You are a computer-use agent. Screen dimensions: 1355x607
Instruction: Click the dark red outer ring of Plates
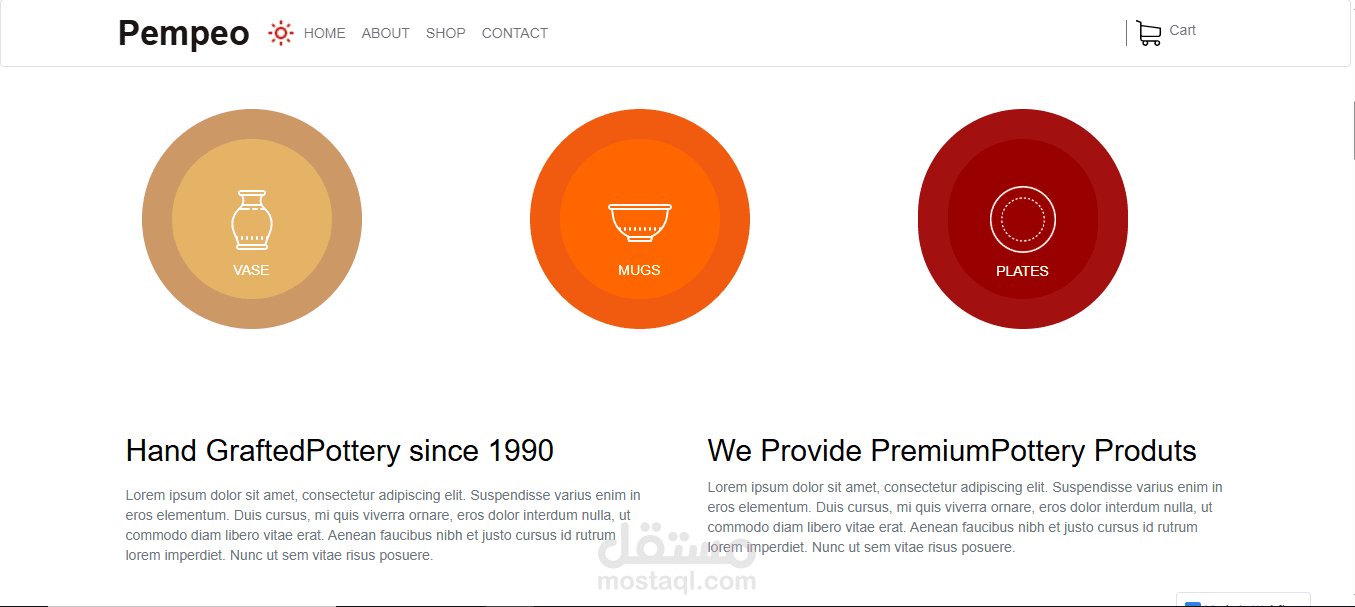click(932, 219)
